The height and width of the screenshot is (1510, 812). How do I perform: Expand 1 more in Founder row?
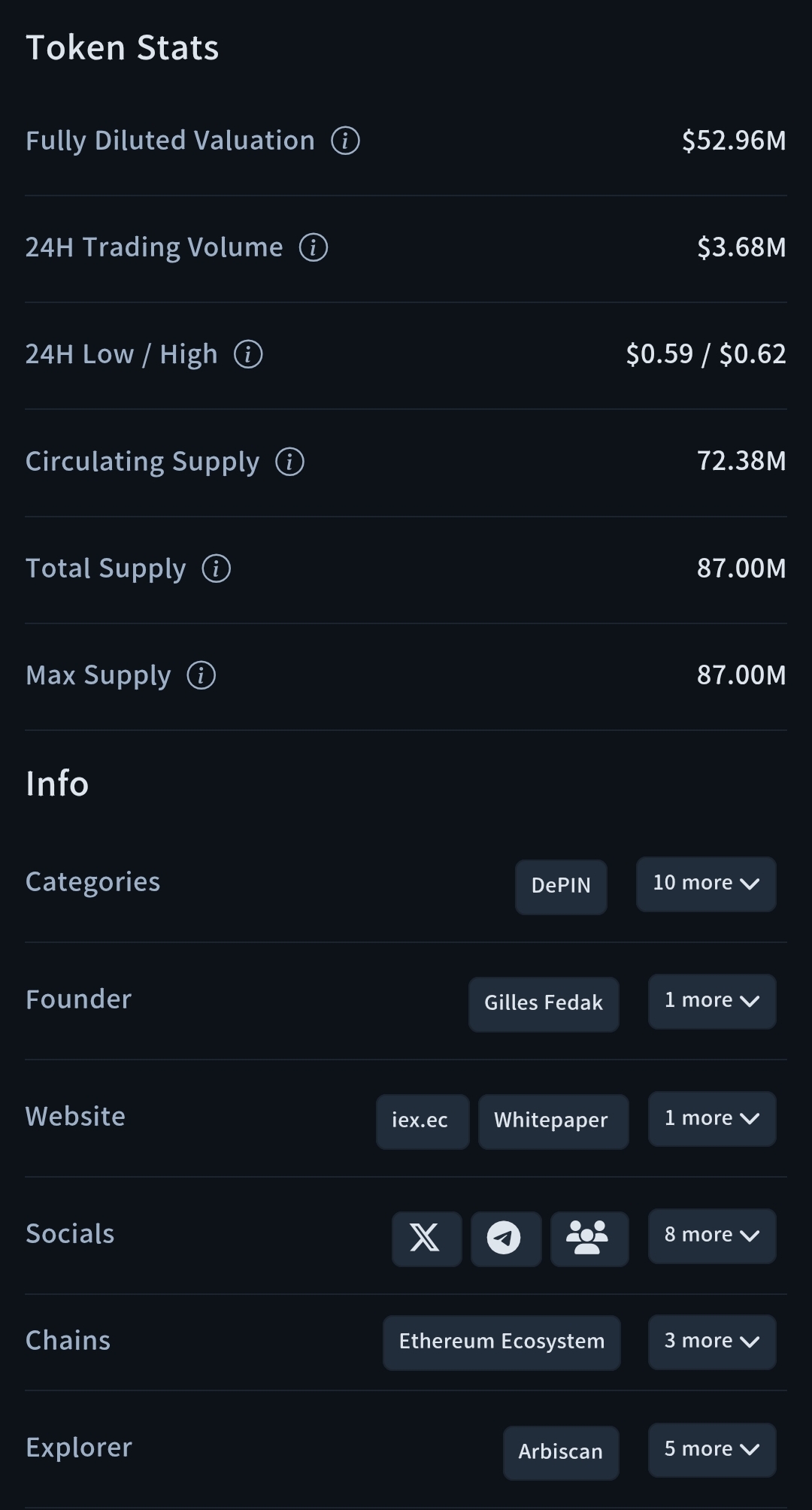tap(712, 1001)
